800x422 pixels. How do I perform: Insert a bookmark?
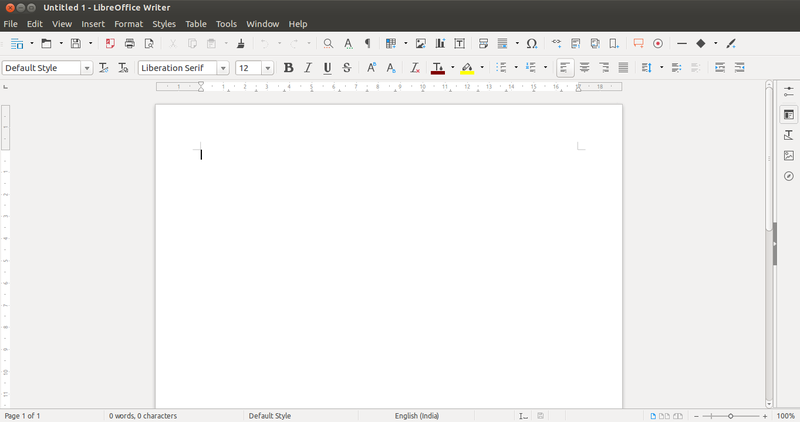tap(614, 44)
